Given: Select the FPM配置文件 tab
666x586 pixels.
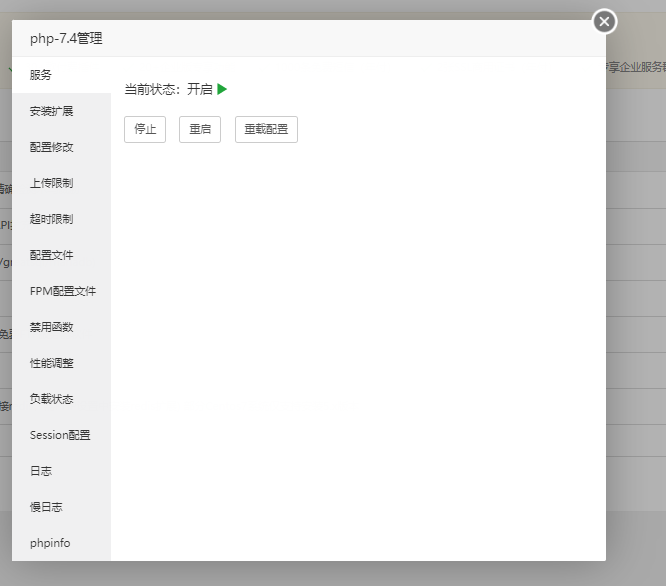Looking at the screenshot, I should point(62,291).
